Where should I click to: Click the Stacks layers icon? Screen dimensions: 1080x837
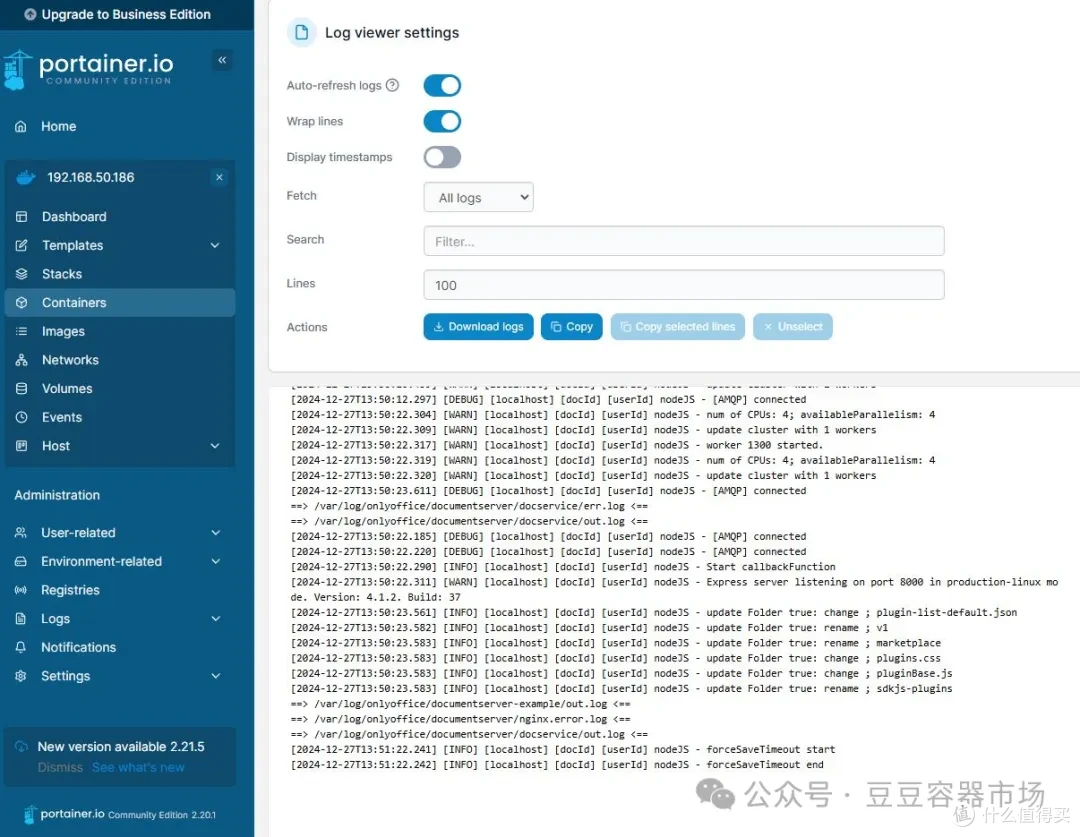click(21, 274)
